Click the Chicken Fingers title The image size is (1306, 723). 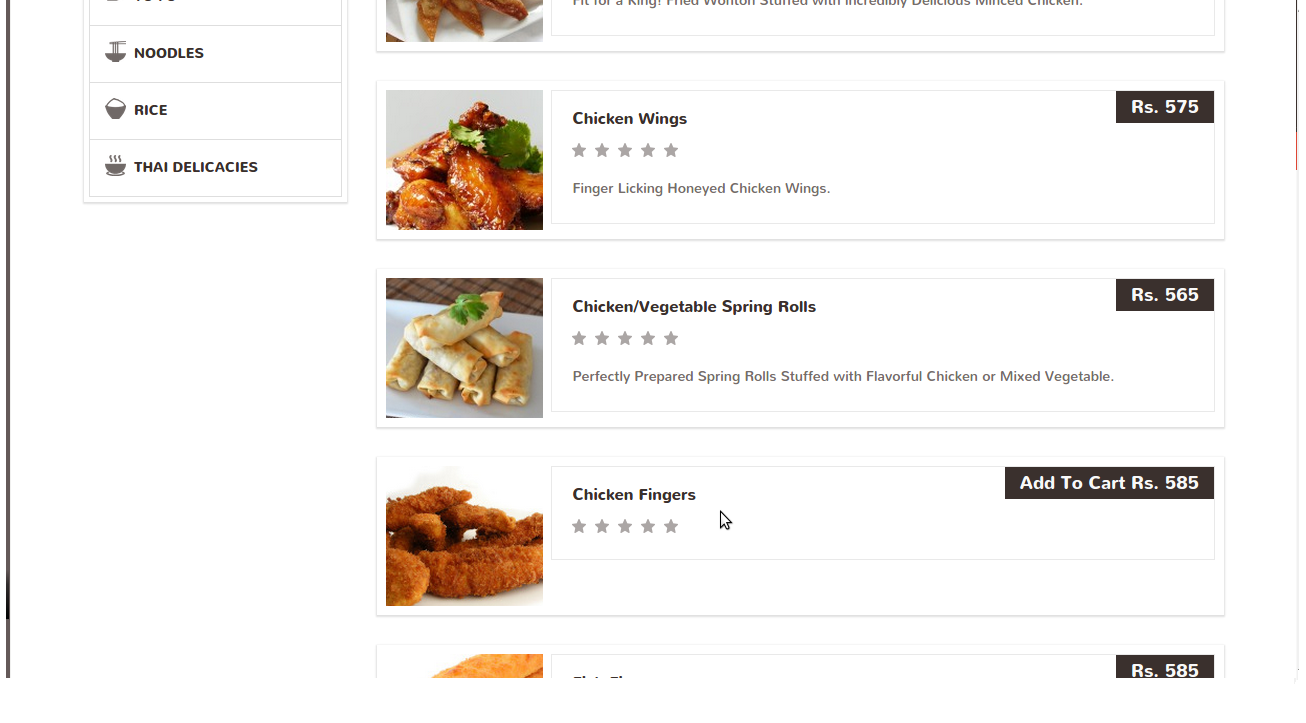coord(634,494)
